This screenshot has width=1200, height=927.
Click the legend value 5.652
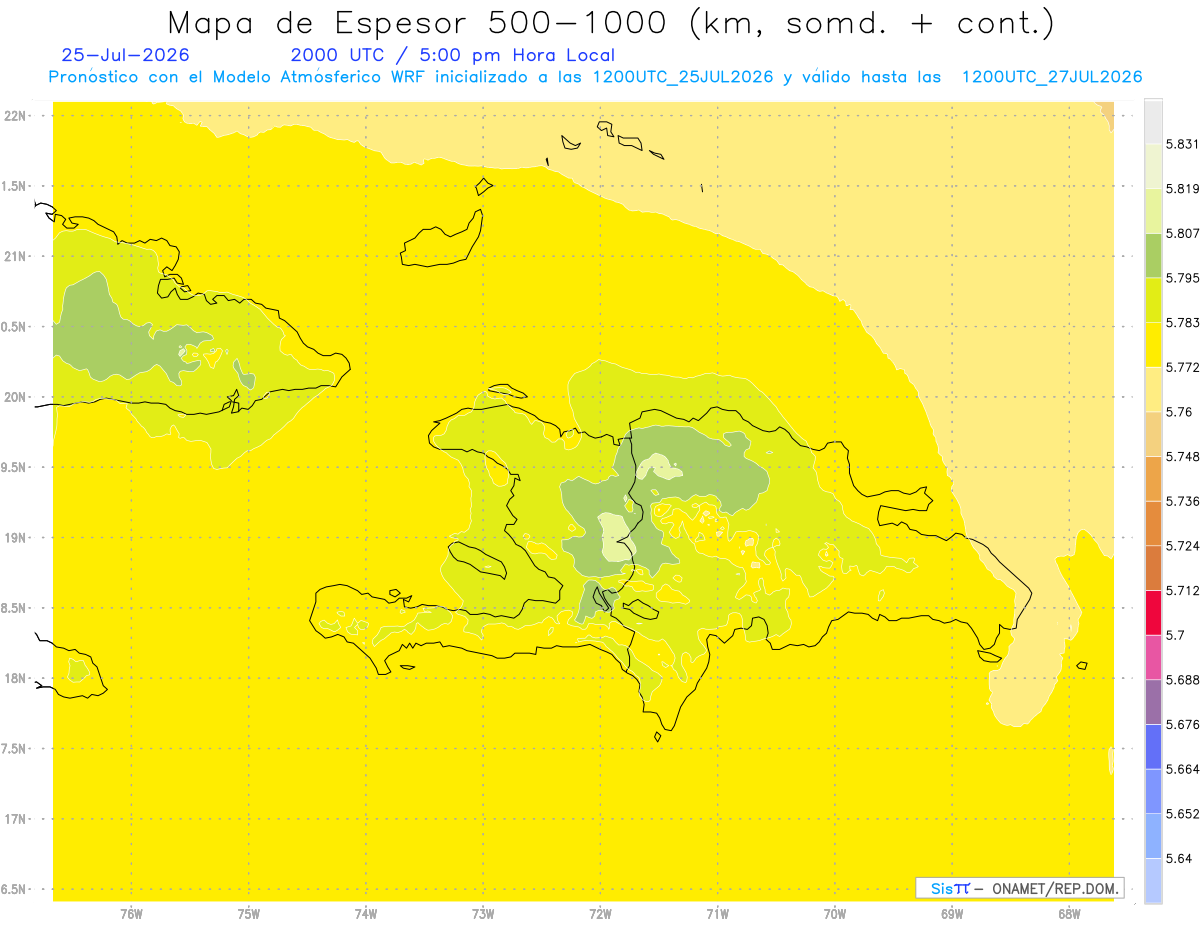[x=1182, y=814]
